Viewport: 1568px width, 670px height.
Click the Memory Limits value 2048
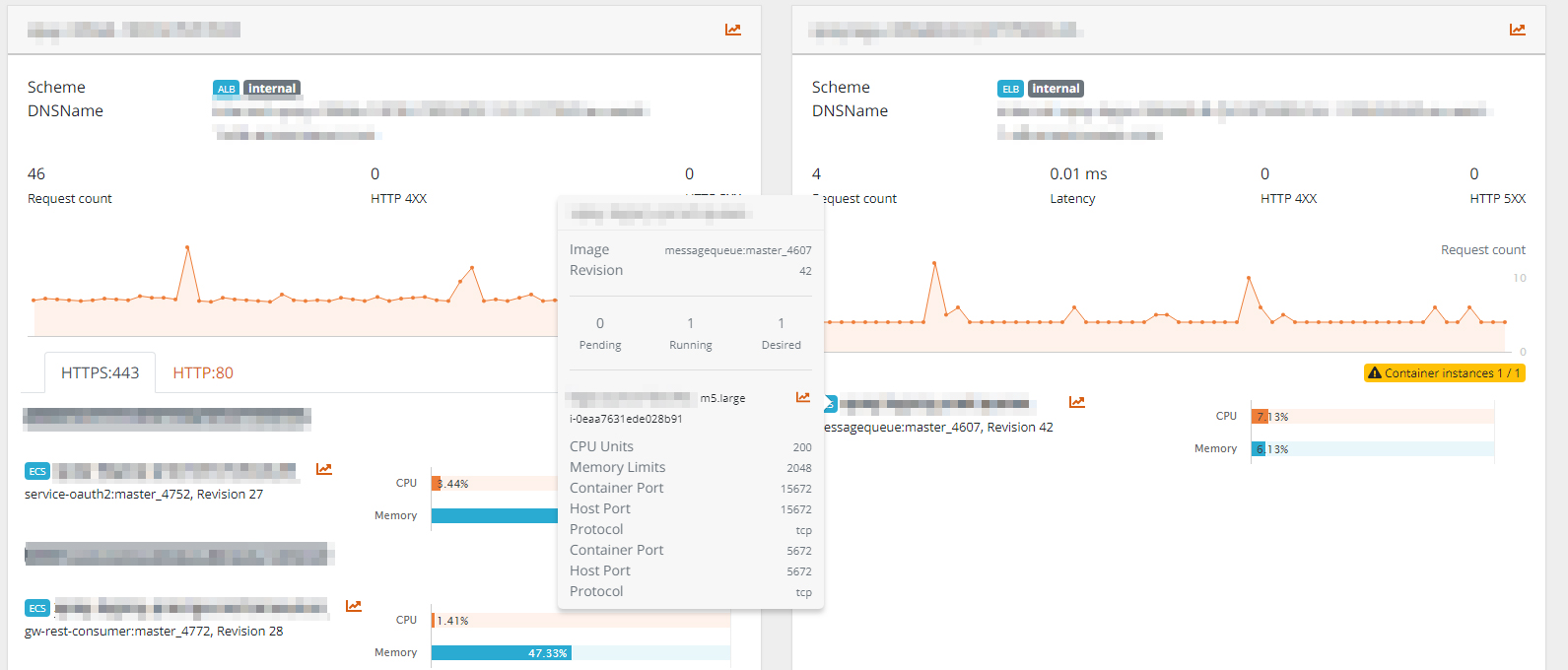coord(799,468)
